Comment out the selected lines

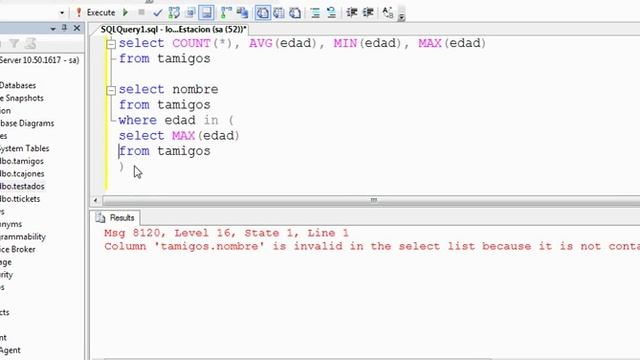[x=315, y=13]
